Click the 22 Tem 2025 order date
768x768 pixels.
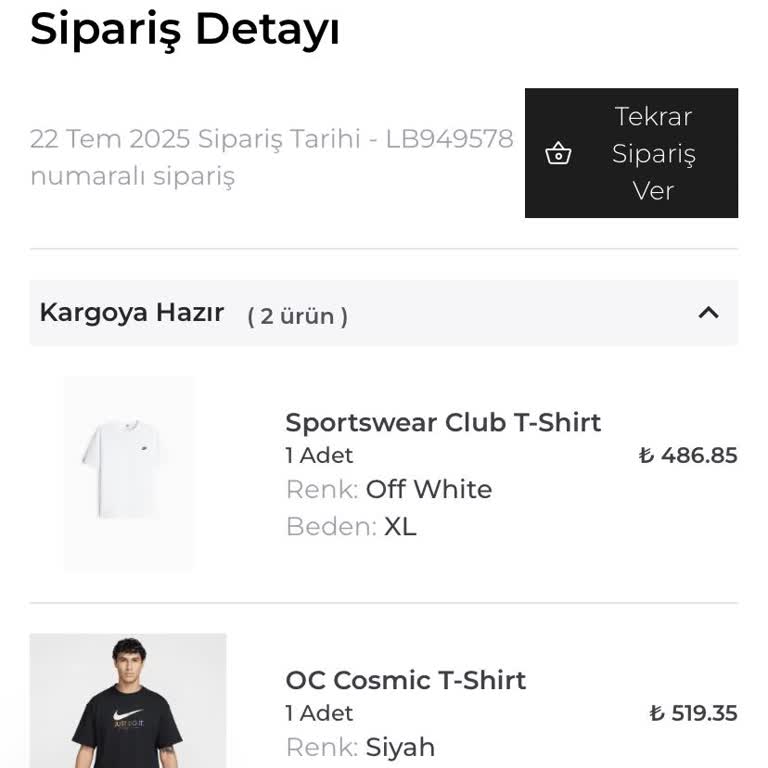coord(110,139)
